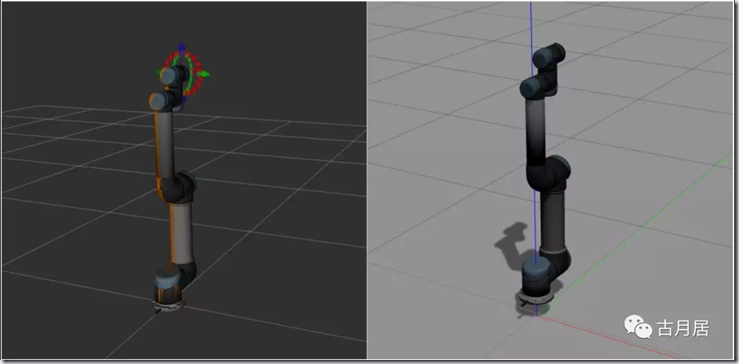Click the top wrist joint in the gray view
The width and height of the screenshot is (739, 364).
548,56
